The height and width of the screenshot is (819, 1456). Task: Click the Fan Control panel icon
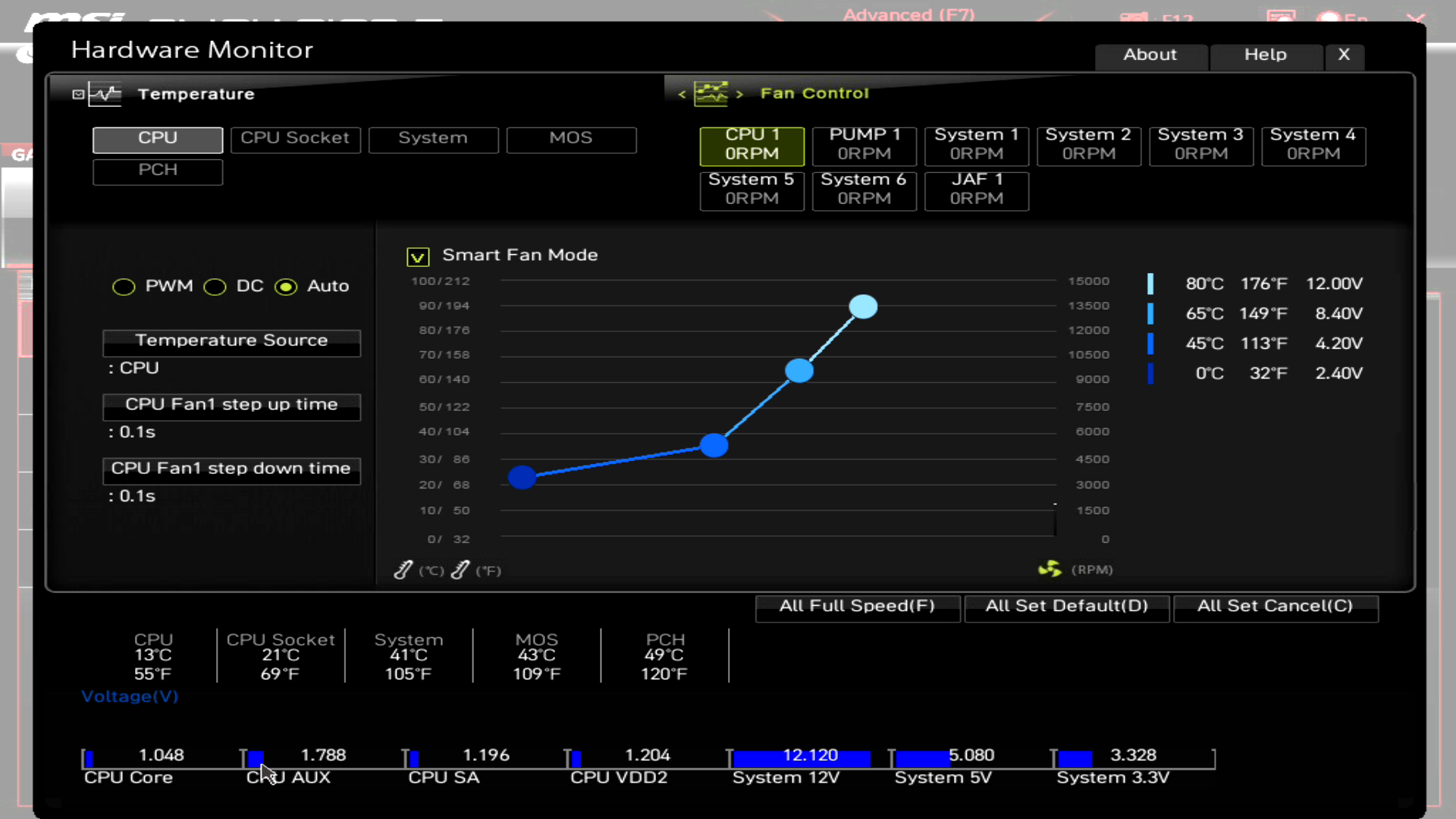(x=710, y=93)
